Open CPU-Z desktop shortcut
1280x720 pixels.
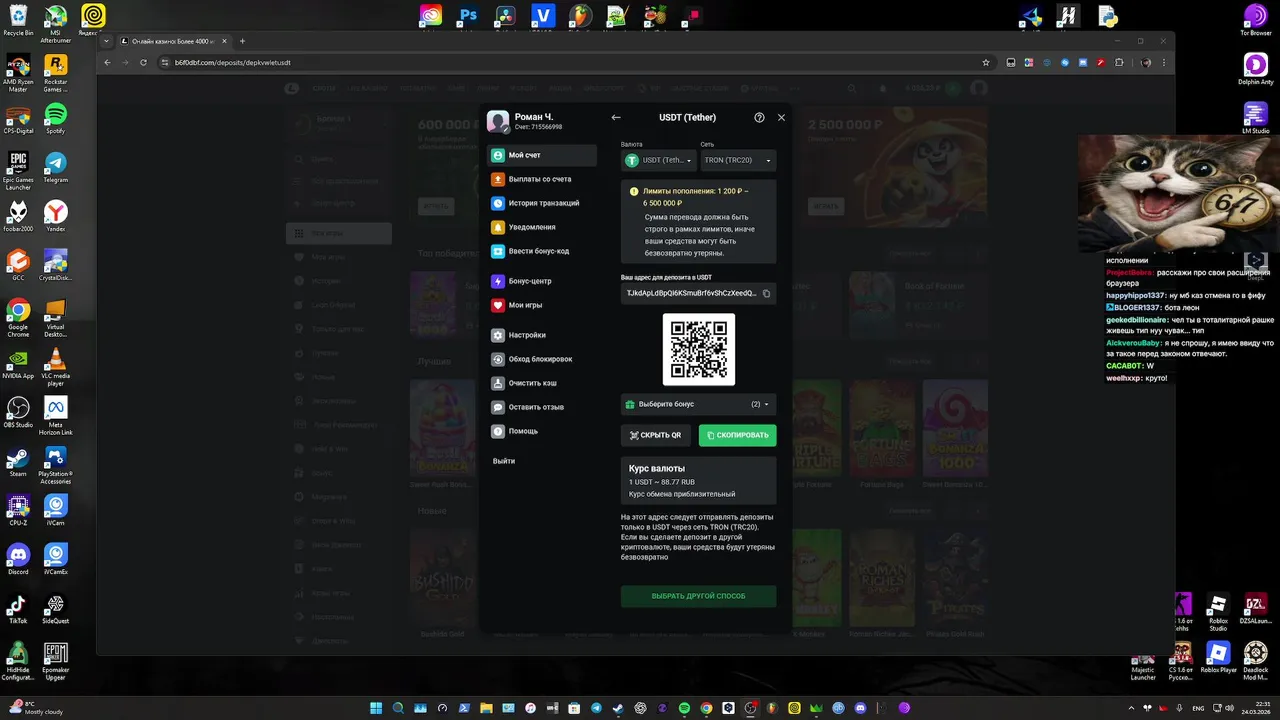(18, 510)
